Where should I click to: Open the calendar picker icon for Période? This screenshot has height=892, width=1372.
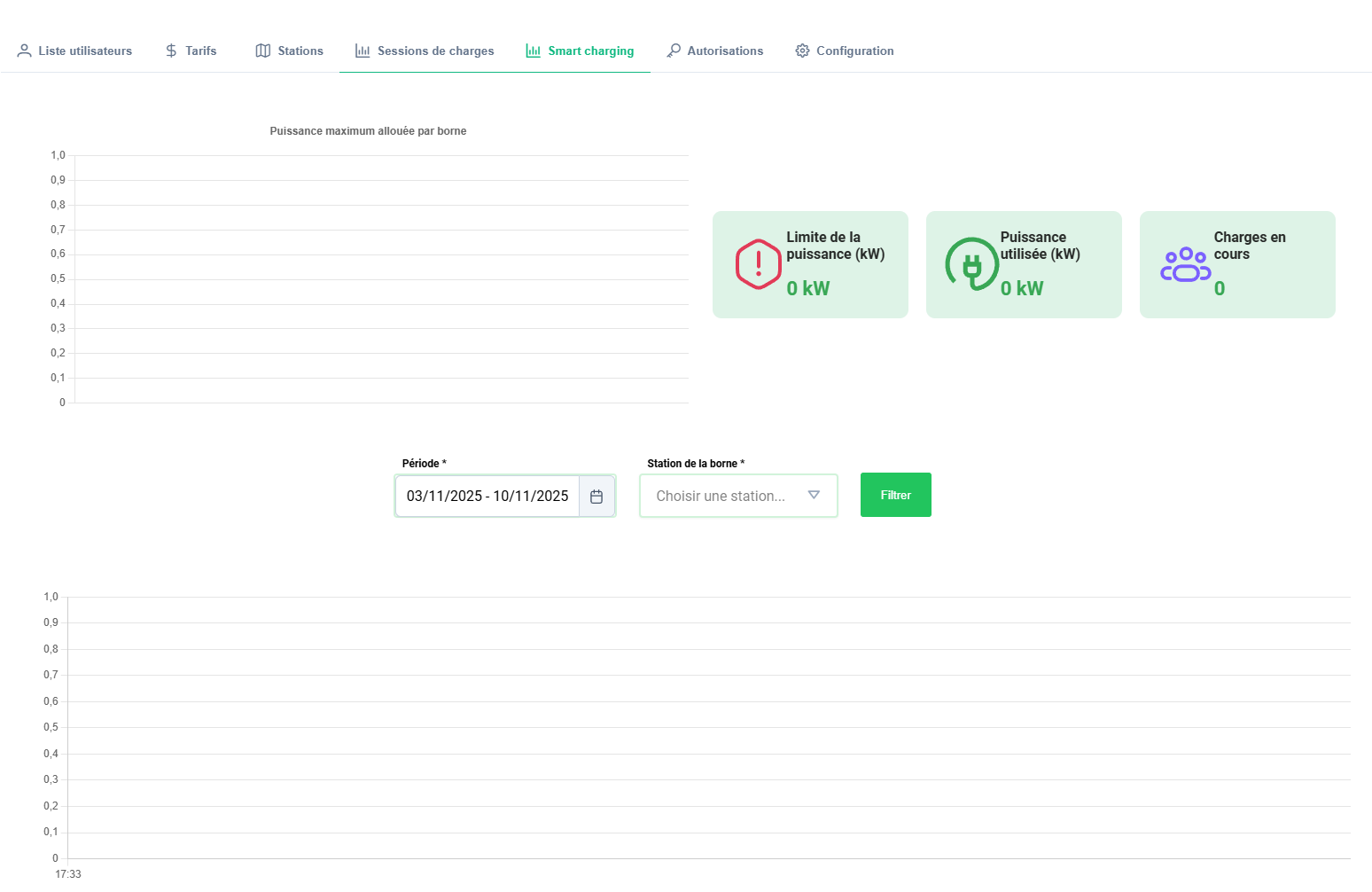click(x=596, y=497)
